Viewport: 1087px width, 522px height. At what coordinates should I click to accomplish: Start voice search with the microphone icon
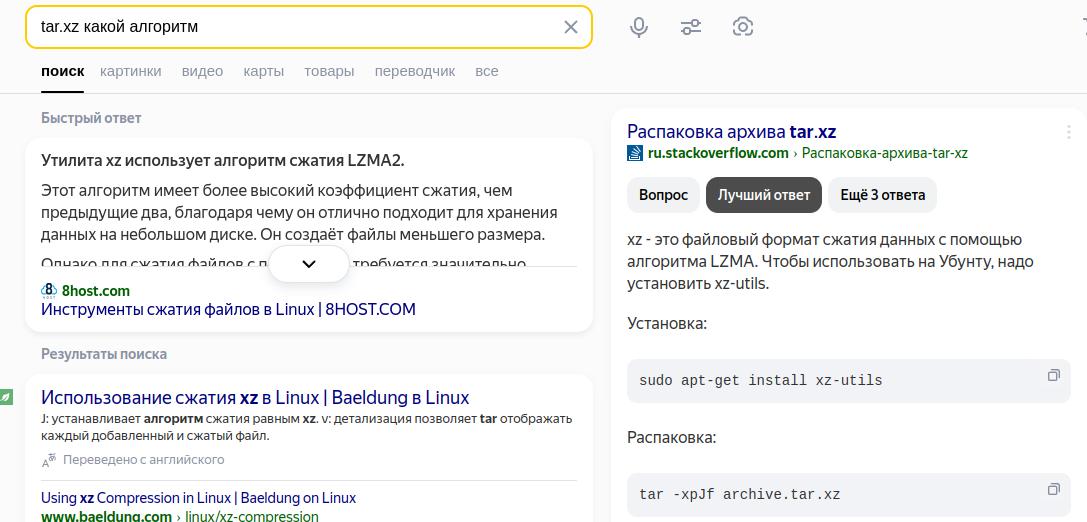639,27
